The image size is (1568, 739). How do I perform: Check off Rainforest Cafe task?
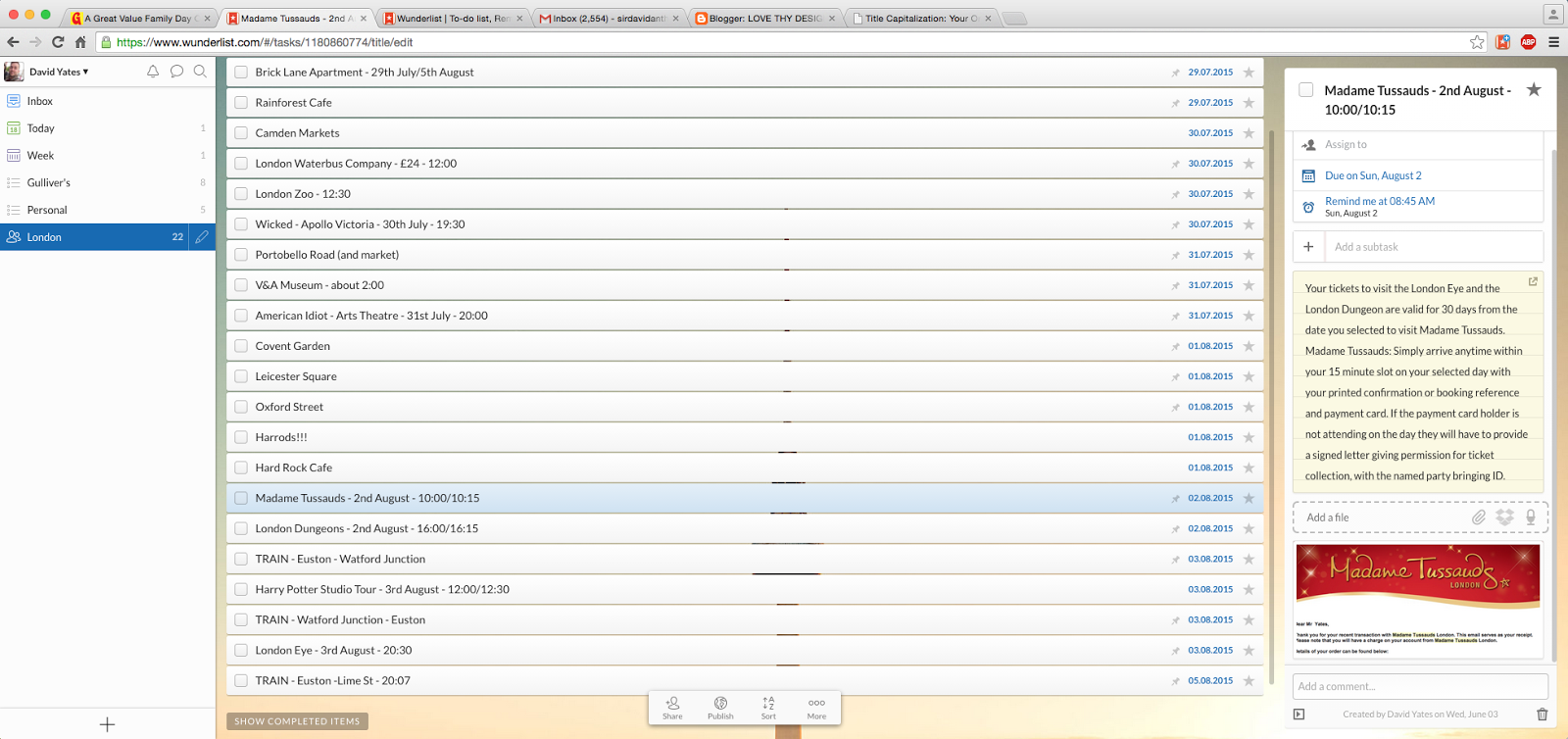click(x=241, y=103)
